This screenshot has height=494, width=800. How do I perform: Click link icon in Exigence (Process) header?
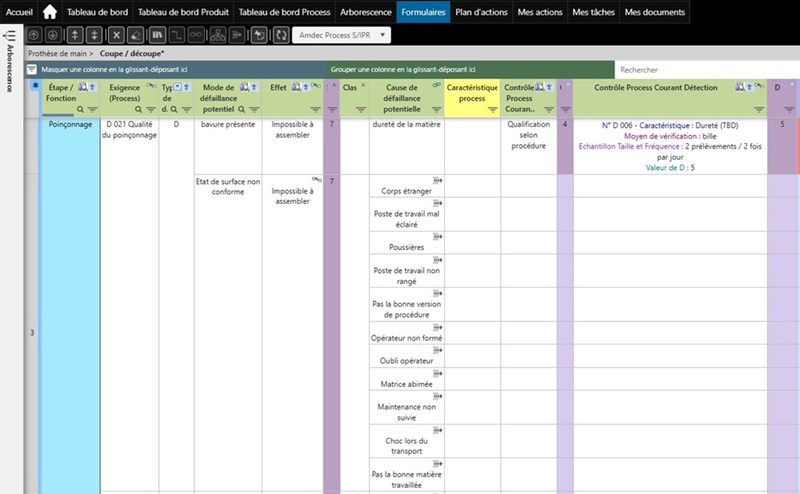(151, 86)
